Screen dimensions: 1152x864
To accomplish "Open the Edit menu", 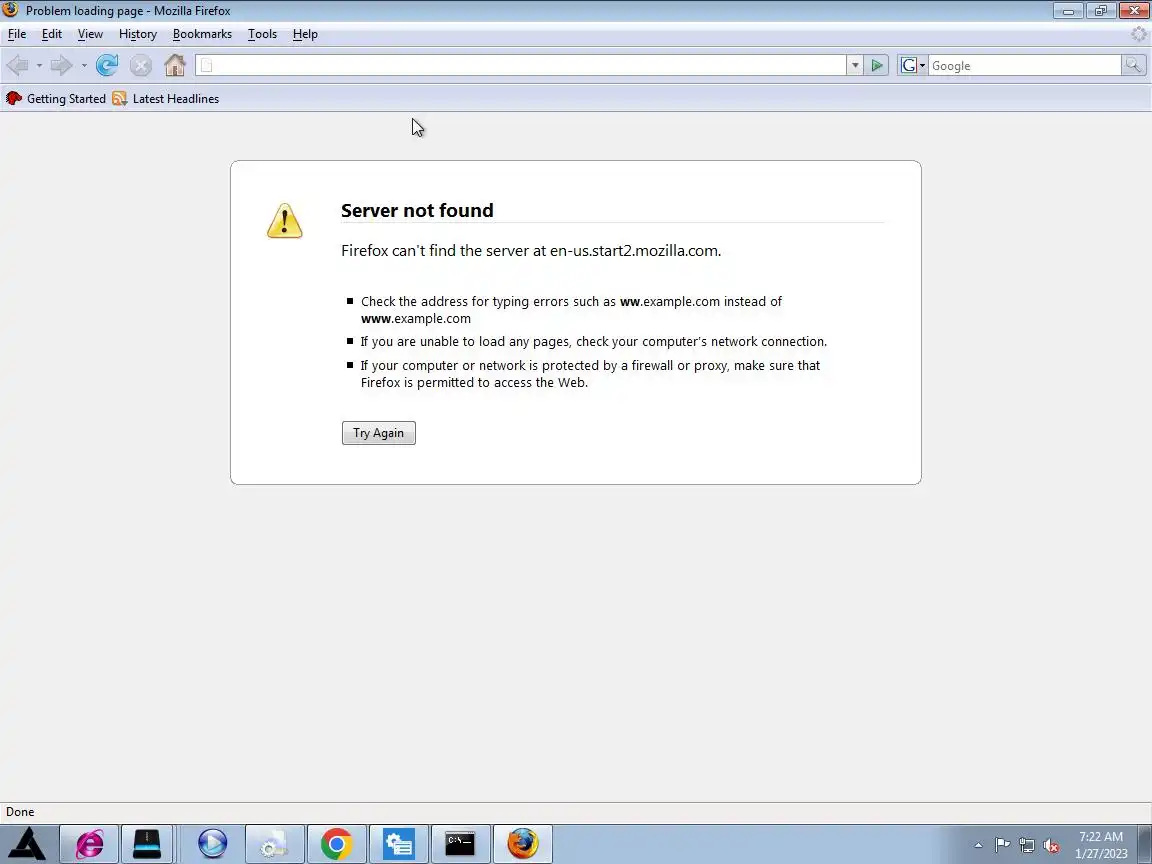I will coord(51,34).
